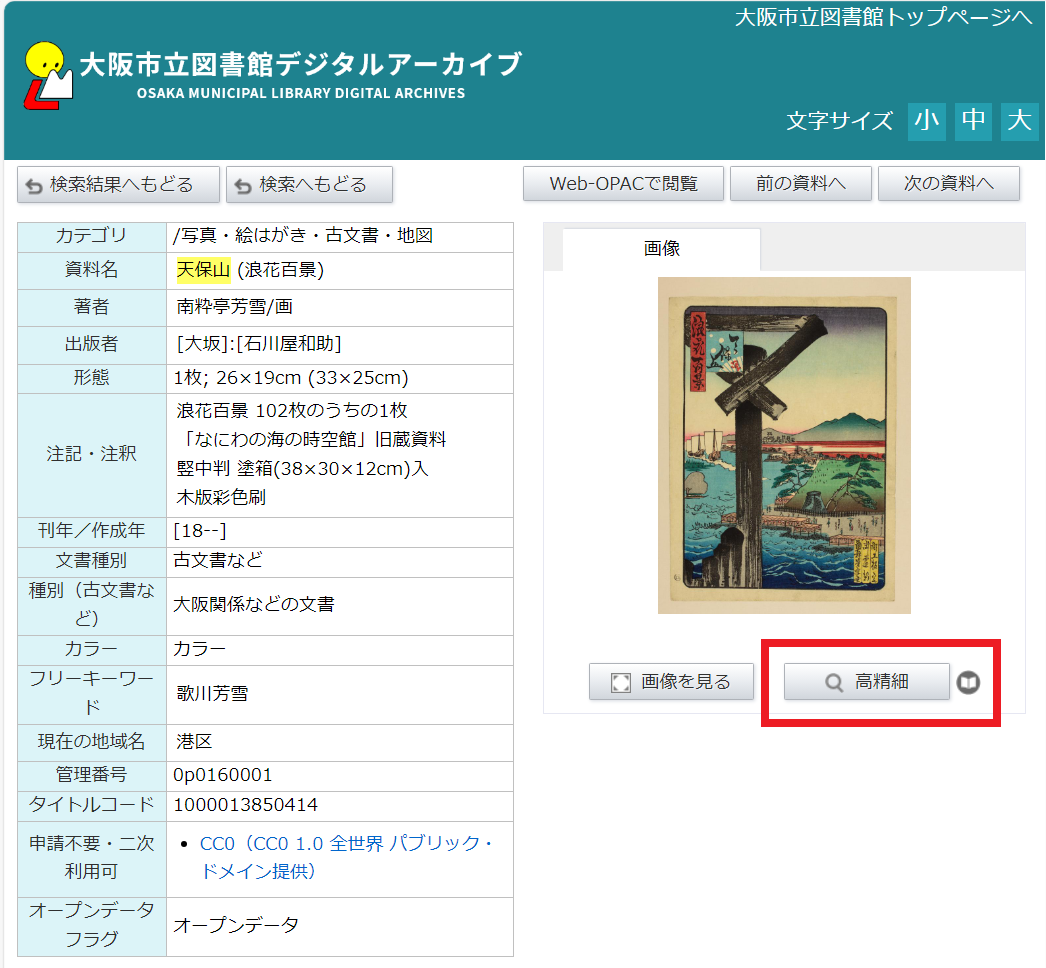Click the note 木版彩色刷
This screenshot has width=1046, height=968.
tap(221, 498)
